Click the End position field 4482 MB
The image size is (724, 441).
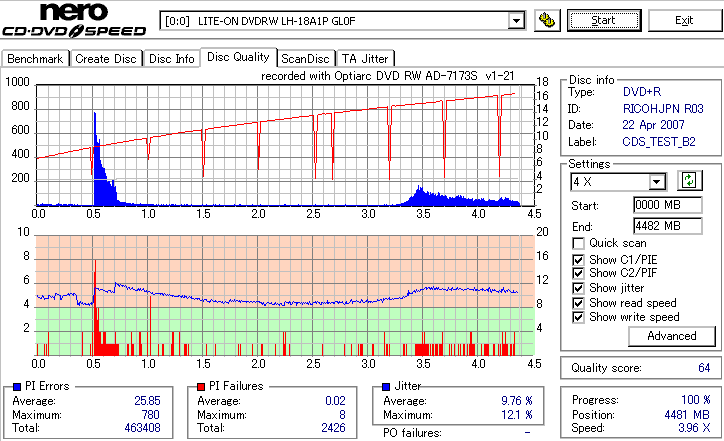click(x=668, y=226)
